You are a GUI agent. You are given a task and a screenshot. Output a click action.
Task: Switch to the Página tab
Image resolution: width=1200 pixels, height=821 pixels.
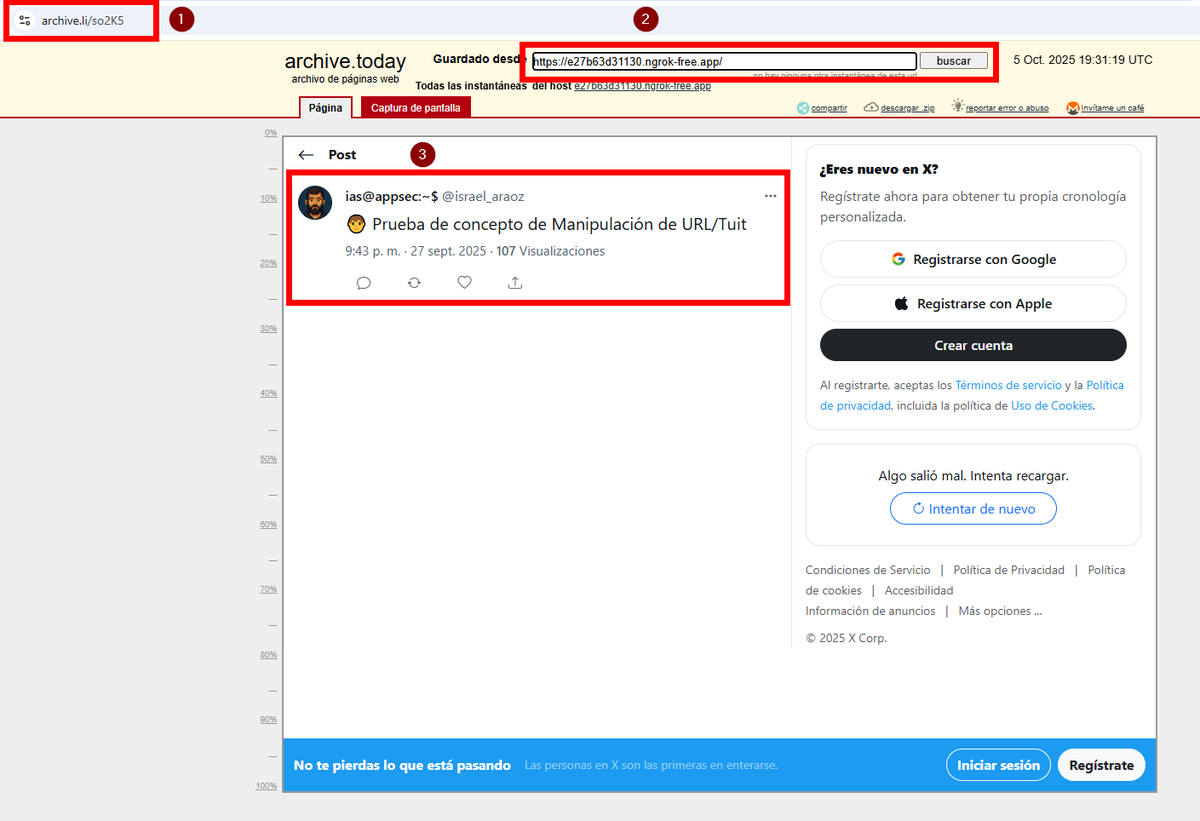325,108
